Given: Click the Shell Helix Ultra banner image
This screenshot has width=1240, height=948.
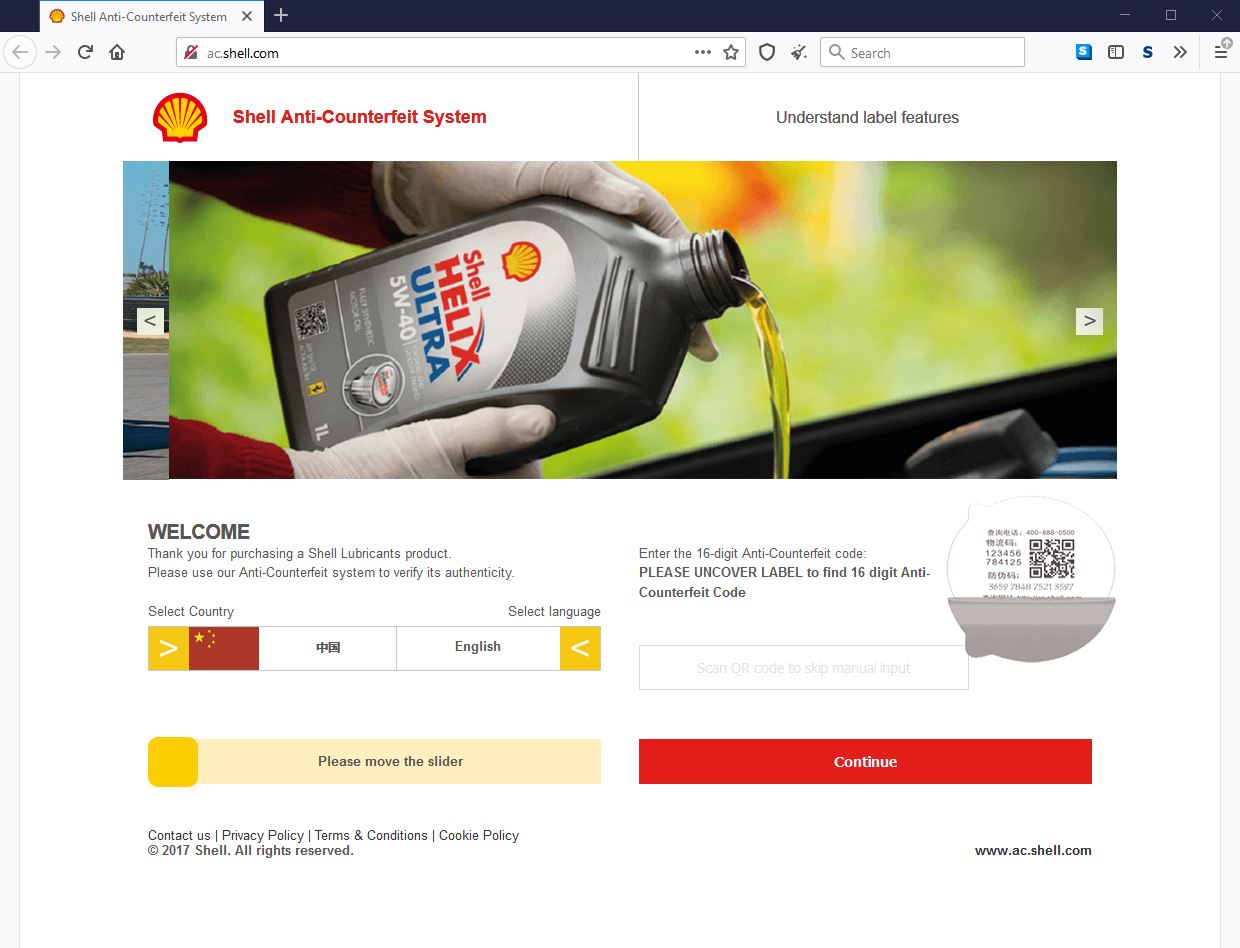Looking at the screenshot, I should [642, 320].
